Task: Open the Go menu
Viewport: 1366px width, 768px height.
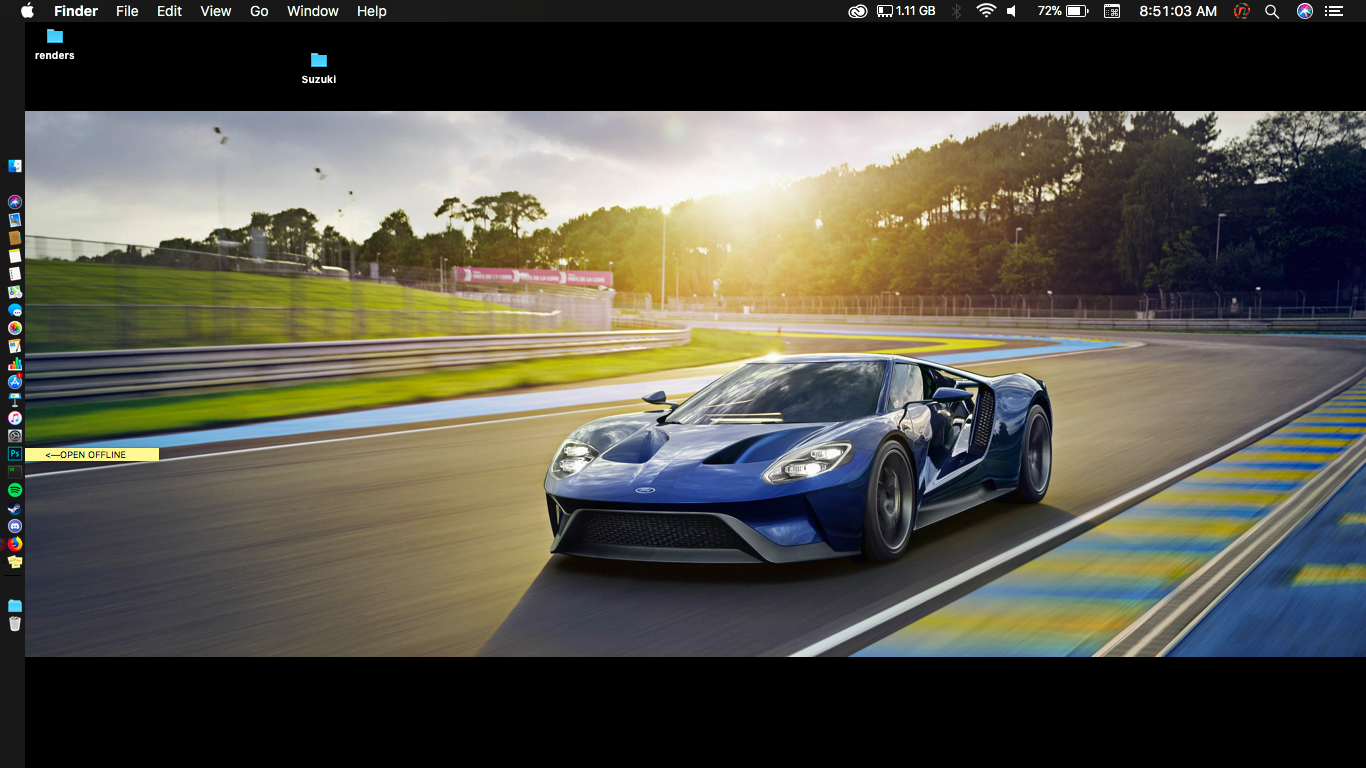Action: 259,11
